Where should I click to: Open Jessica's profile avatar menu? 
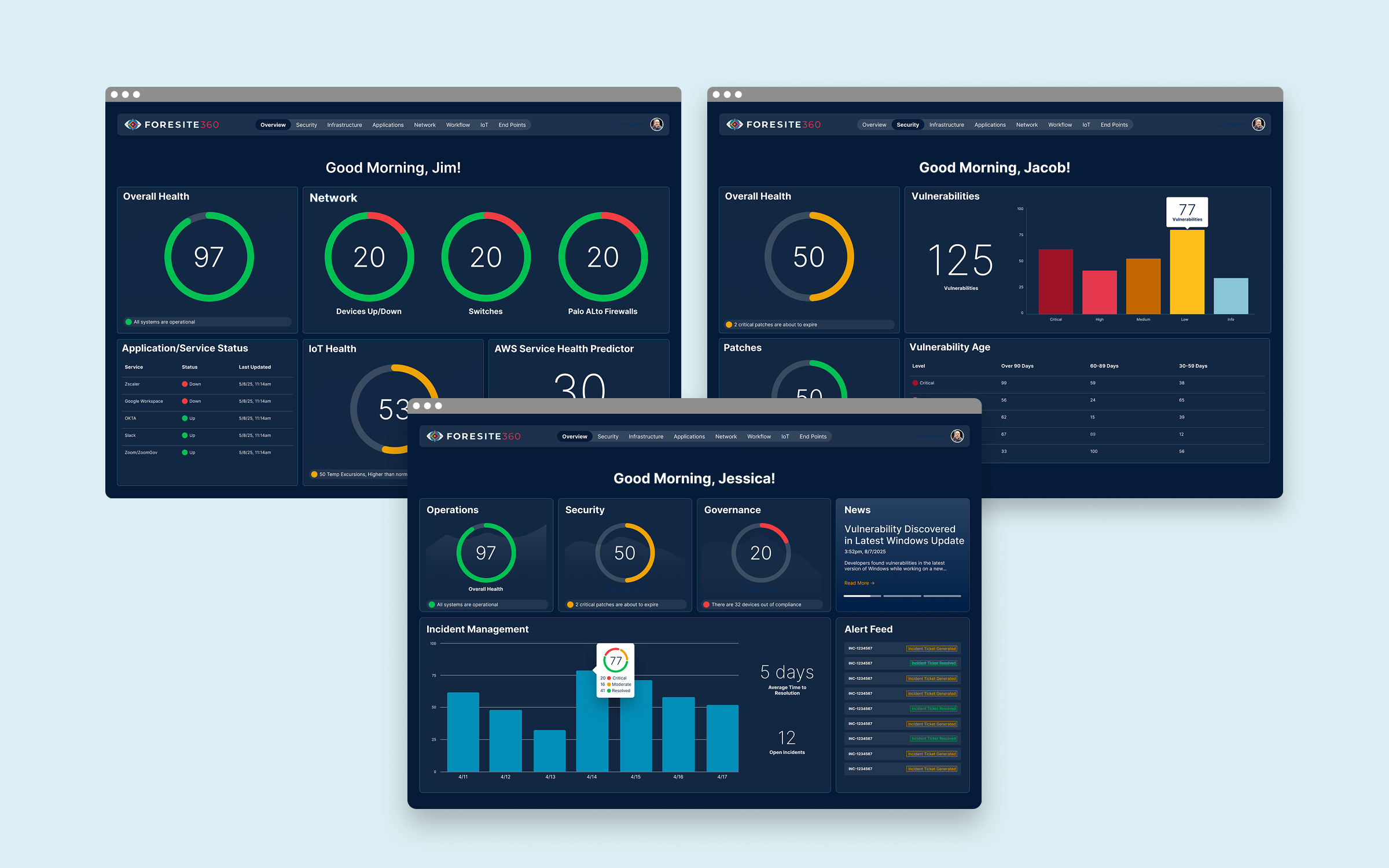957,436
